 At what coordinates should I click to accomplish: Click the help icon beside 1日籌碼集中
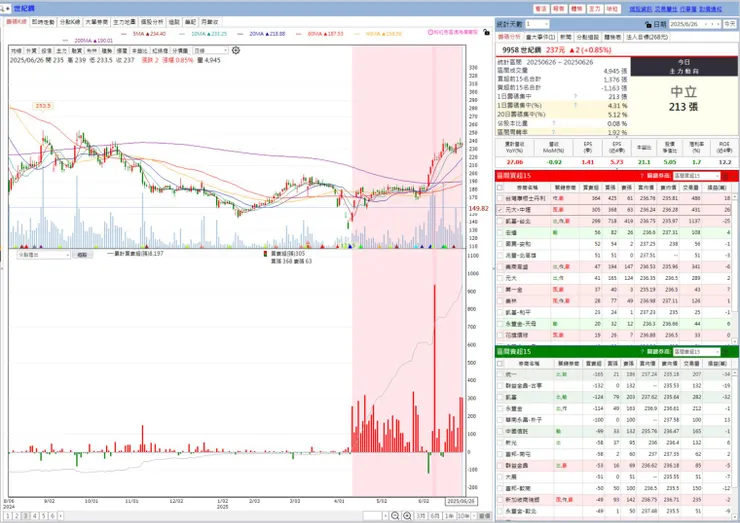(x=575, y=96)
